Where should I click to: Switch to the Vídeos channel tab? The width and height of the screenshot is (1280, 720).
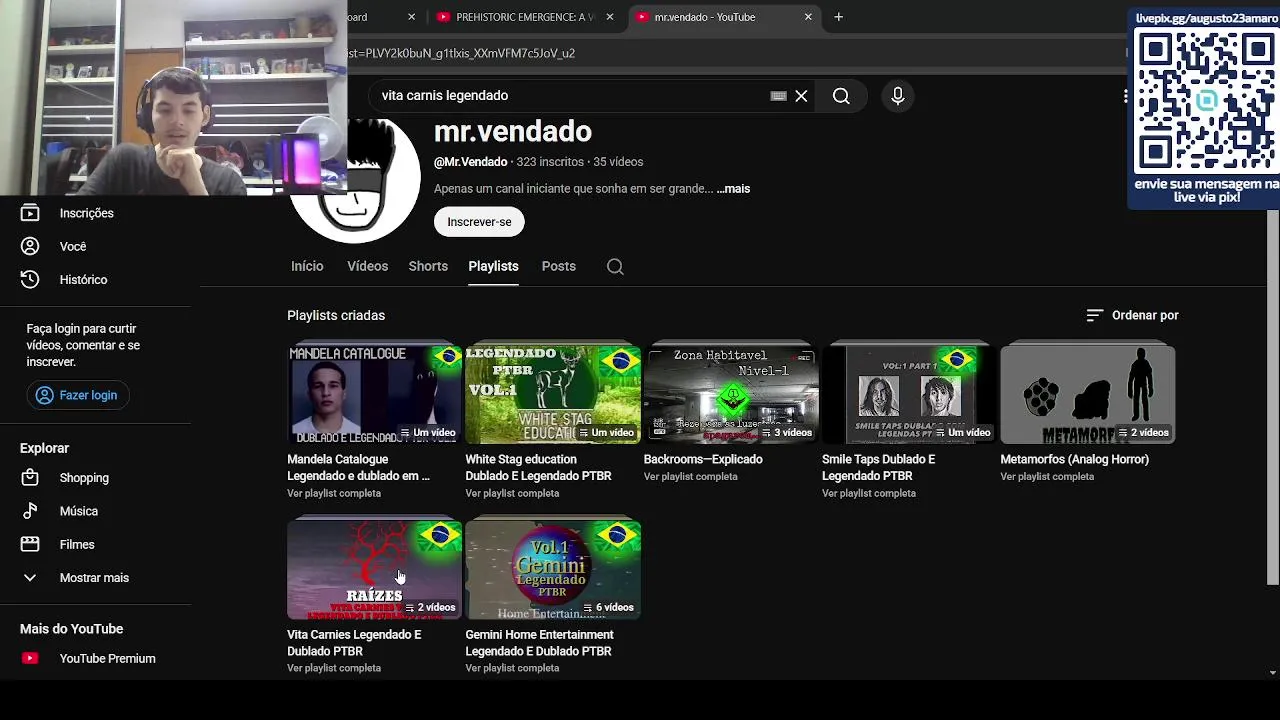(x=367, y=266)
